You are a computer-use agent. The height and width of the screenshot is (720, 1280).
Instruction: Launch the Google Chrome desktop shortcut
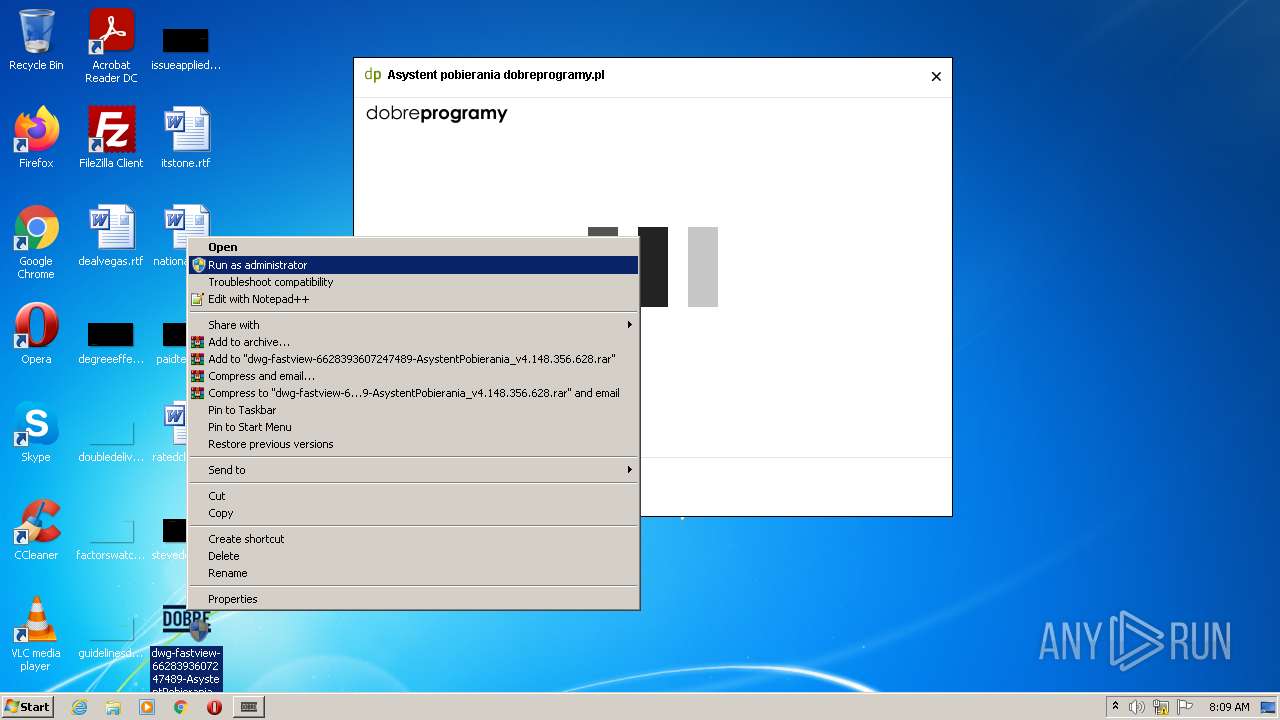click(x=36, y=243)
